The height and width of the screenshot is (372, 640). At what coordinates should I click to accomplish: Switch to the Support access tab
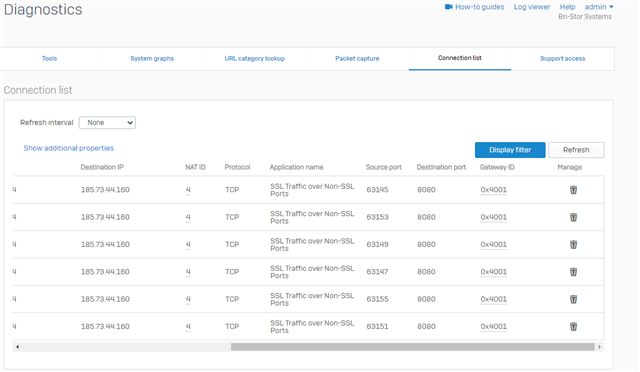click(562, 58)
